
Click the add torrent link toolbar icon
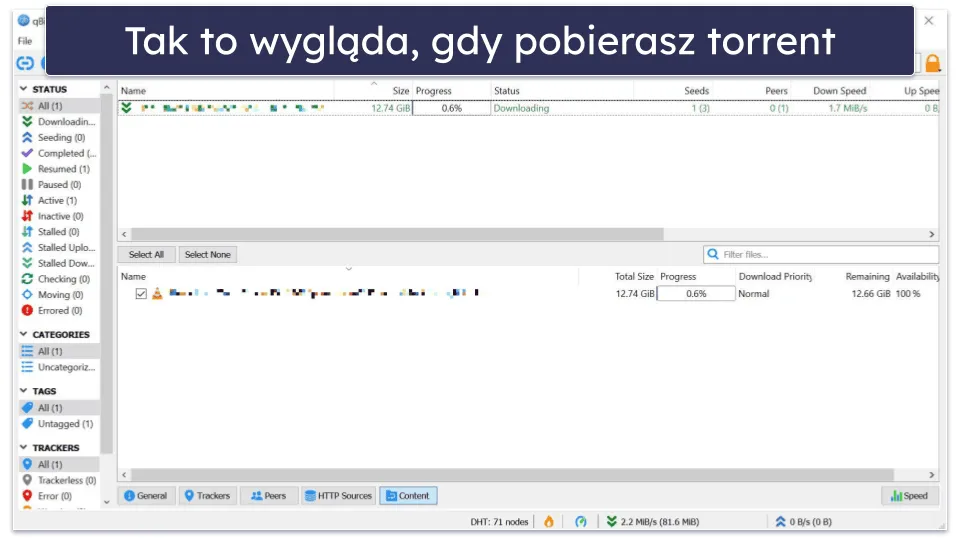click(x=25, y=63)
